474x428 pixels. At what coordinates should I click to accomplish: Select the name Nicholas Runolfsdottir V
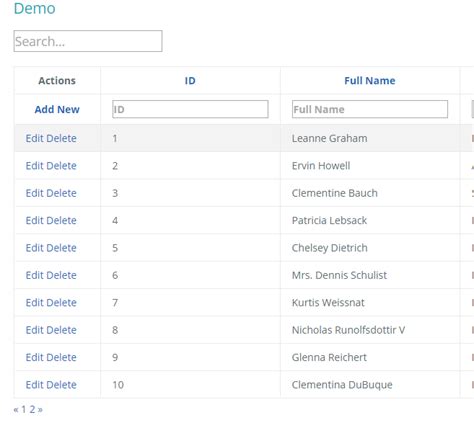[x=349, y=330]
